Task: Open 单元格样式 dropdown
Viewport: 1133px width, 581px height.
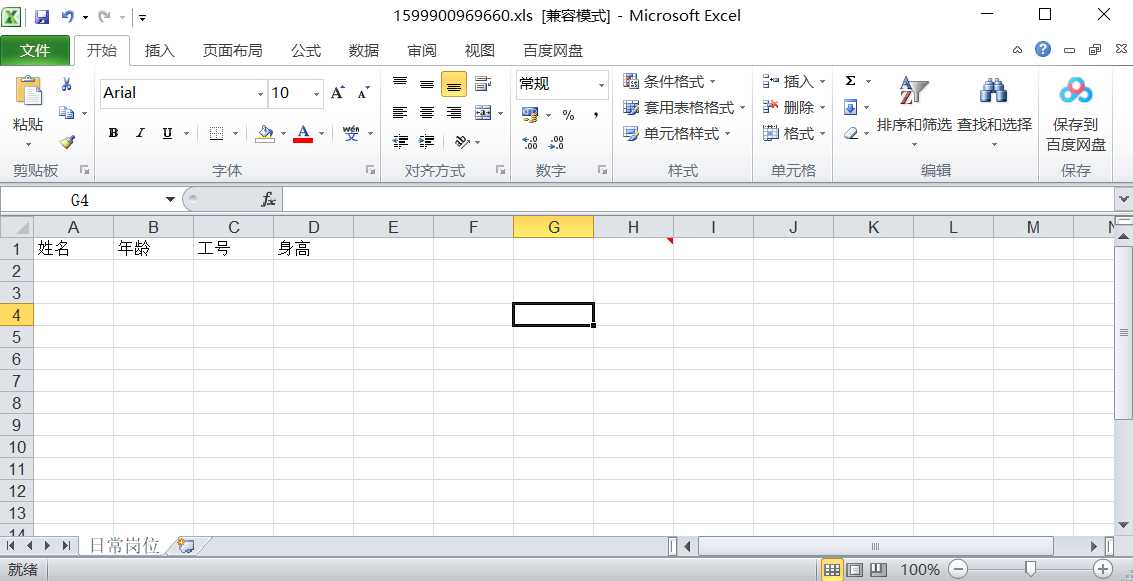Action: 676,134
